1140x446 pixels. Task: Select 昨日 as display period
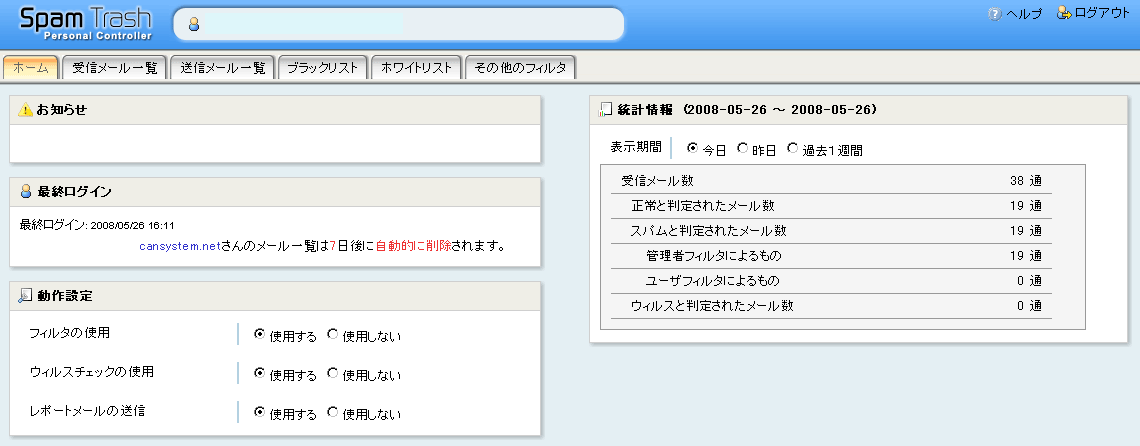[742, 148]
